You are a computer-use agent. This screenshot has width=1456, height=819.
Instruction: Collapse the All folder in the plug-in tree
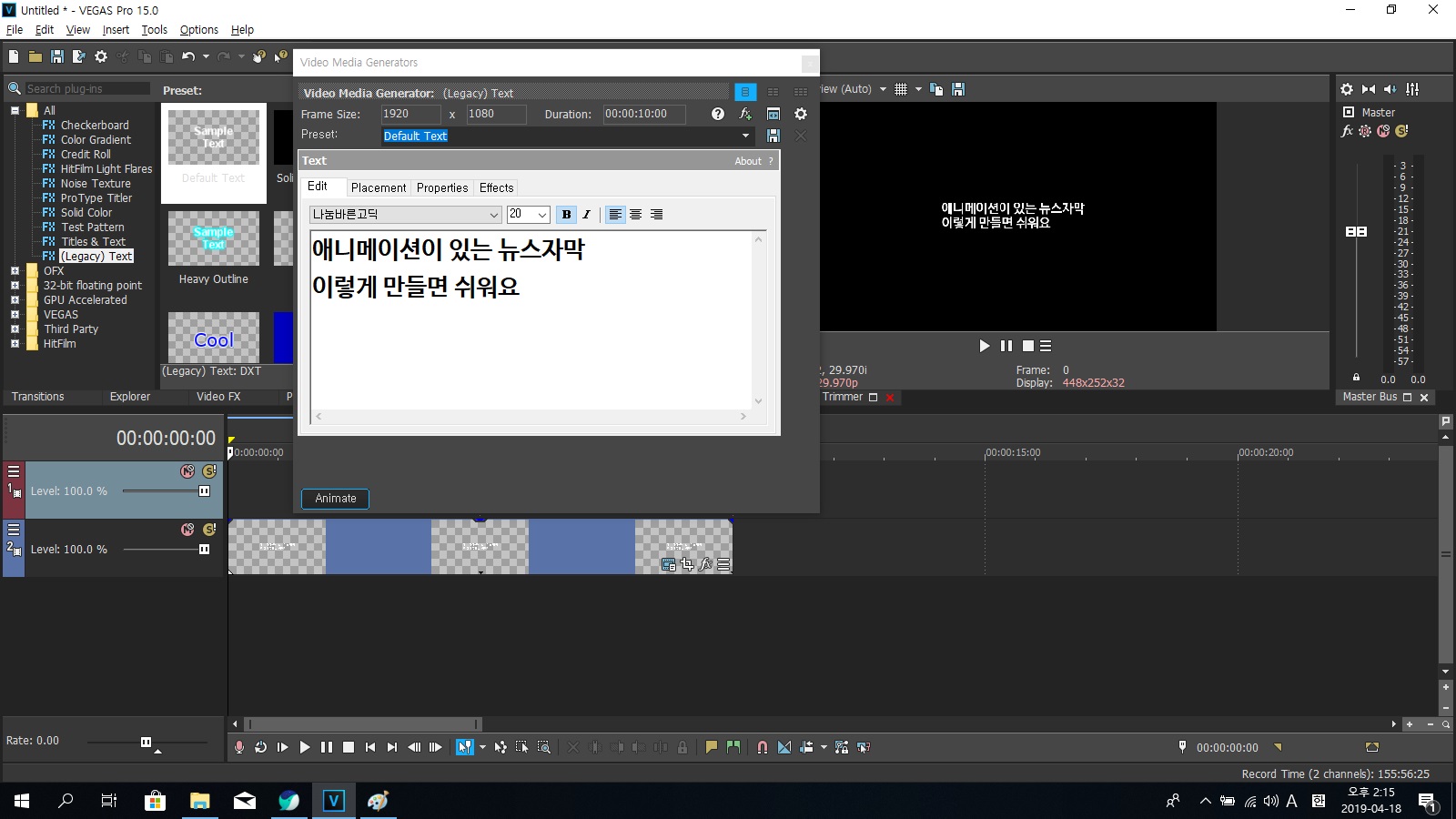(15, 110)
